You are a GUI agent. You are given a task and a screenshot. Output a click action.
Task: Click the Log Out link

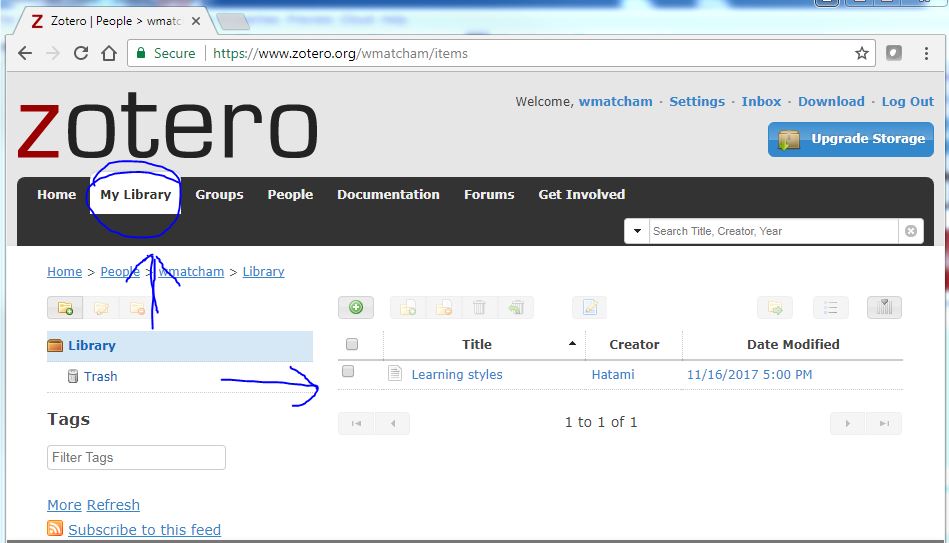point(907,102)
